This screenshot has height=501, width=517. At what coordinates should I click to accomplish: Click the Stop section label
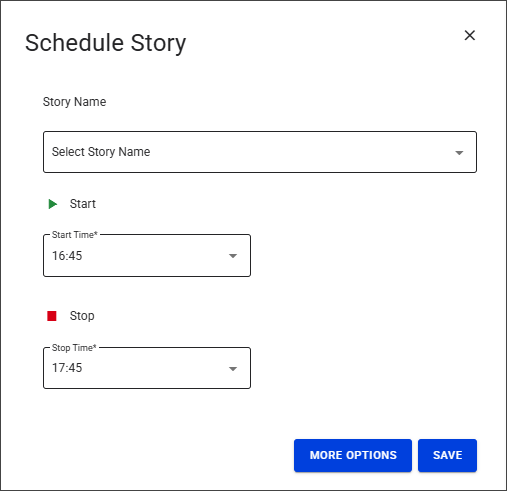pos(82,316)
